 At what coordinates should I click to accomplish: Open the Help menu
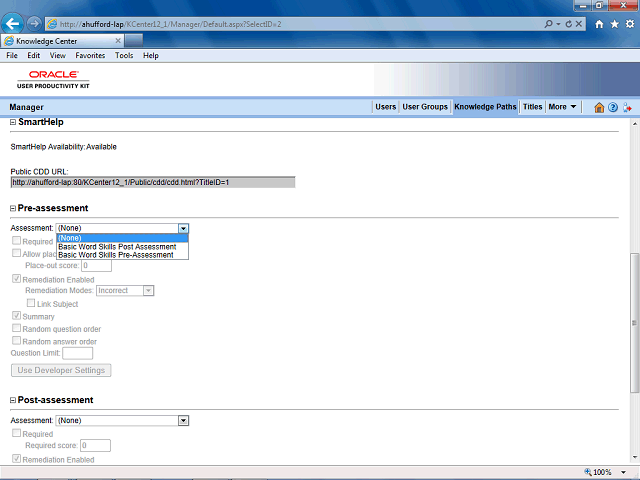pyautogui.click(x=151, y=56)
